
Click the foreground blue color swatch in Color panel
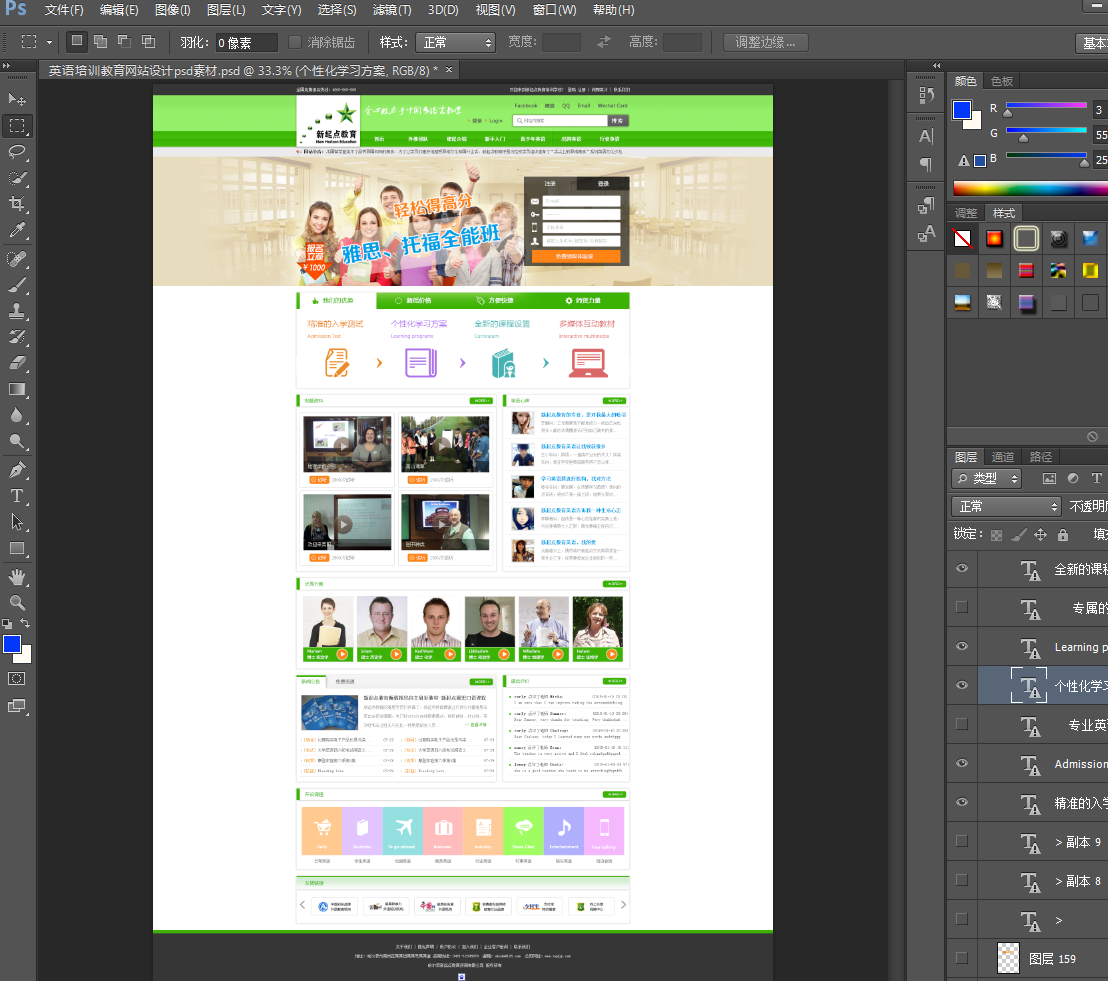coord(961,110)
